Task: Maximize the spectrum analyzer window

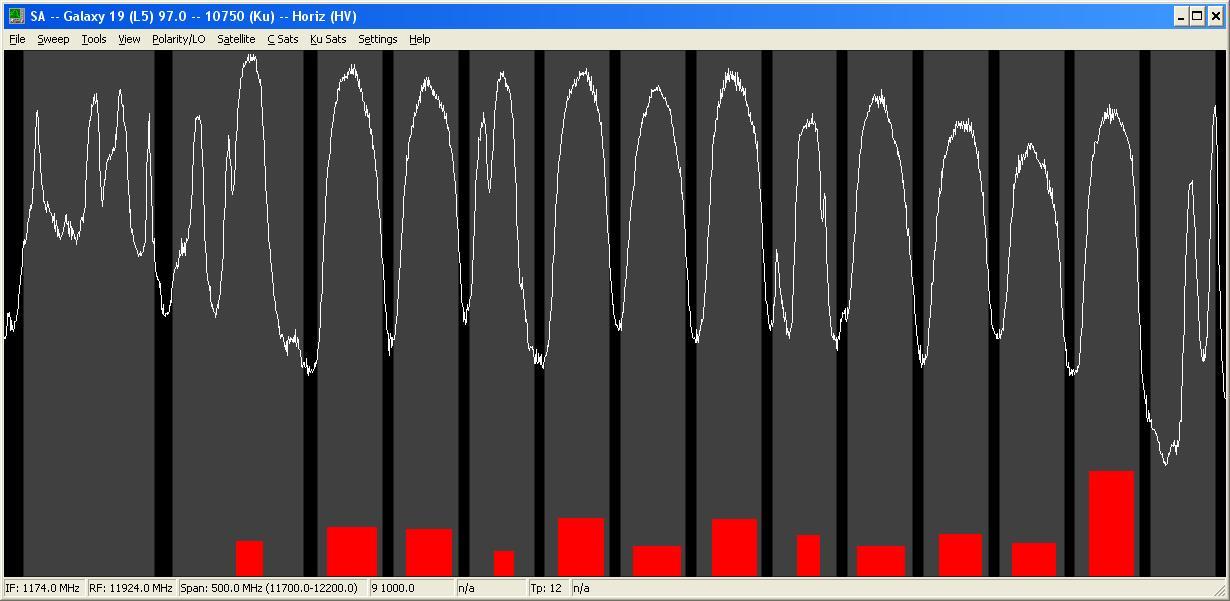Action: [x=1197, y=16]
